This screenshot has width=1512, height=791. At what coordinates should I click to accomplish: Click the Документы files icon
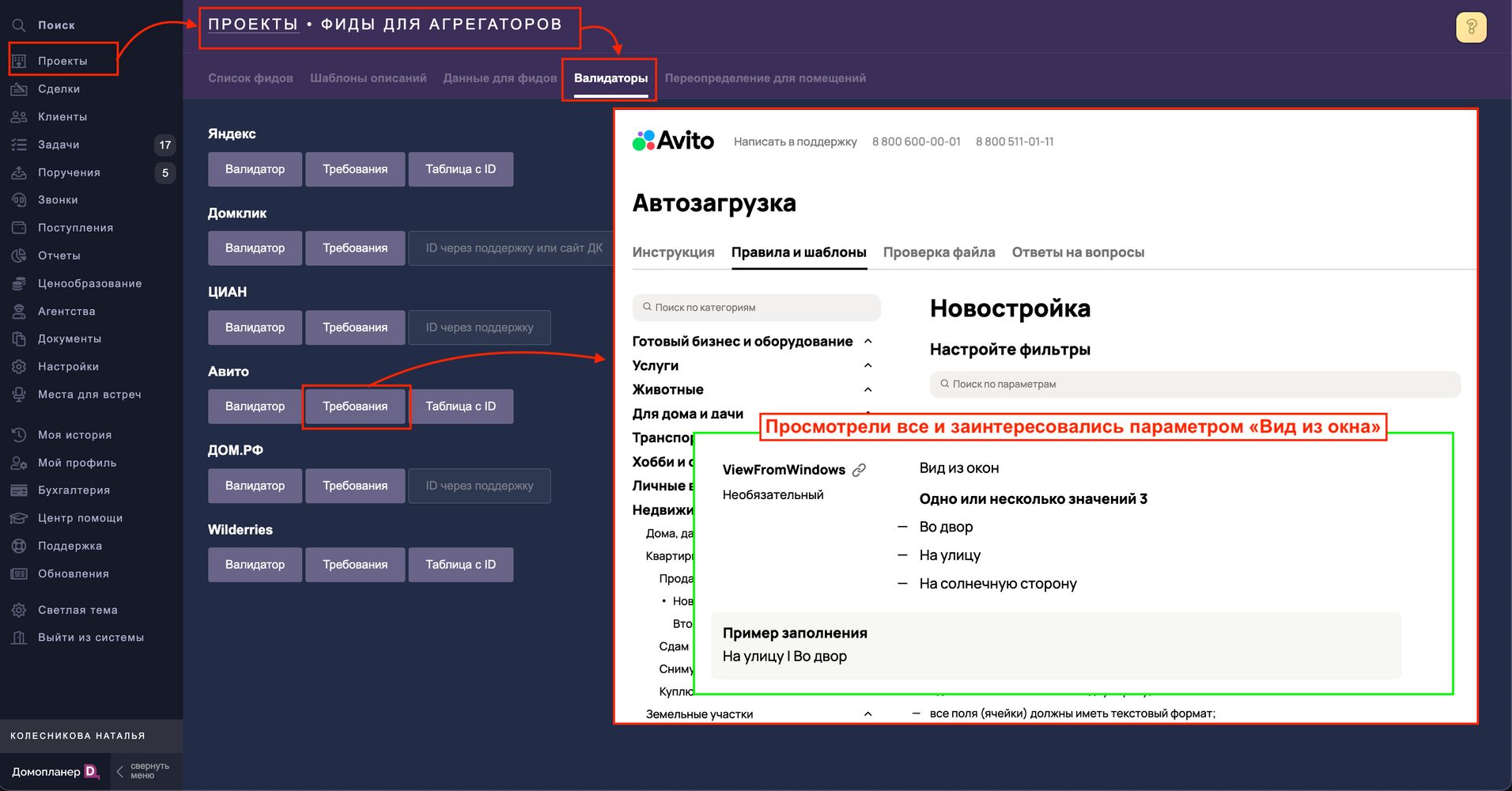pos(19,339)
